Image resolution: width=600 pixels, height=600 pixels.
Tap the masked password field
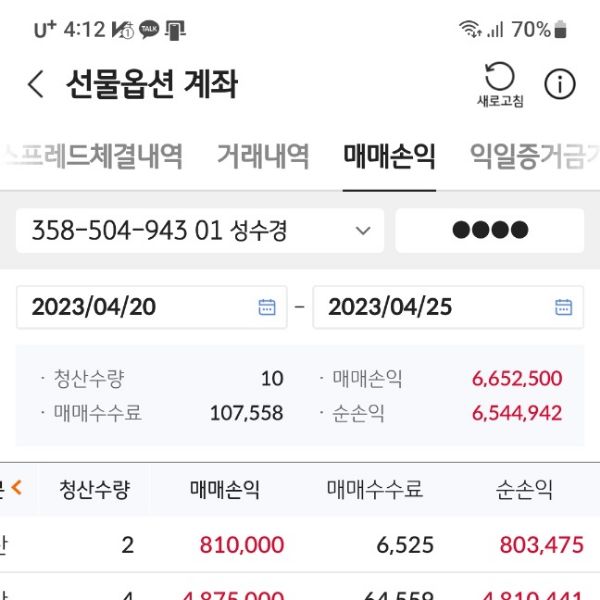click(490, 231)
